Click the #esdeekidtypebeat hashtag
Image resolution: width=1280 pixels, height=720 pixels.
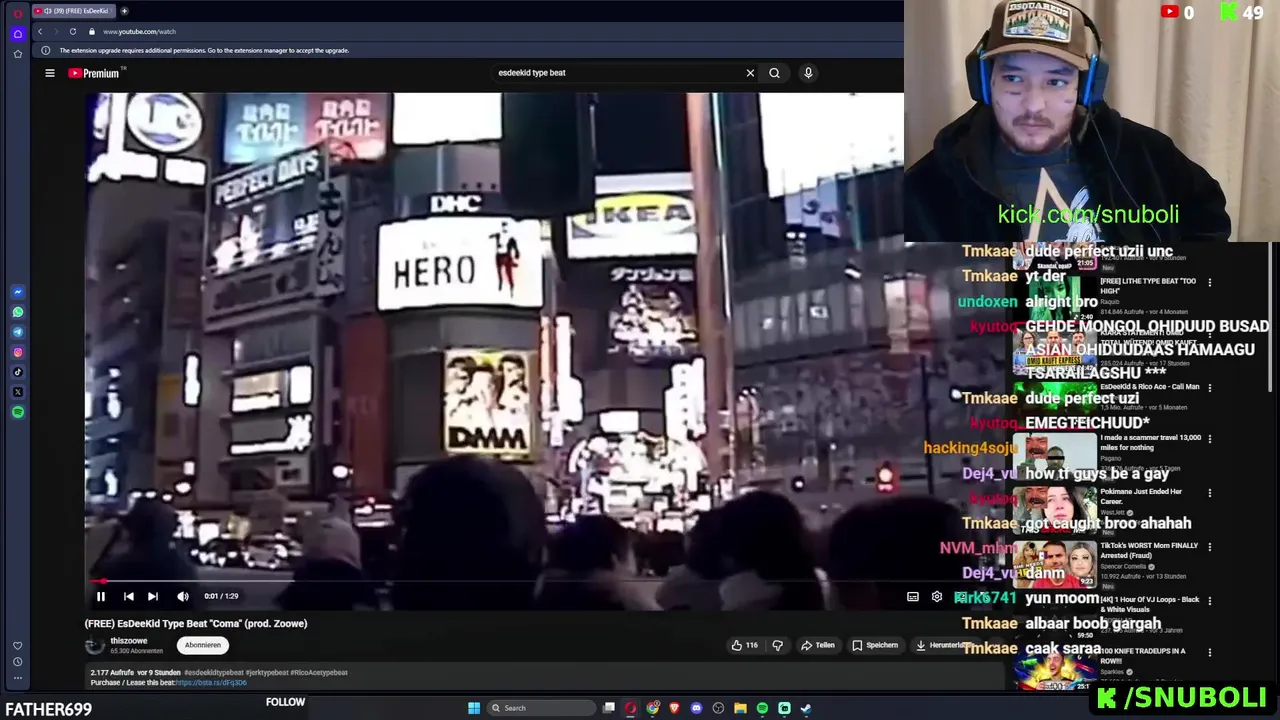(214, 672)
